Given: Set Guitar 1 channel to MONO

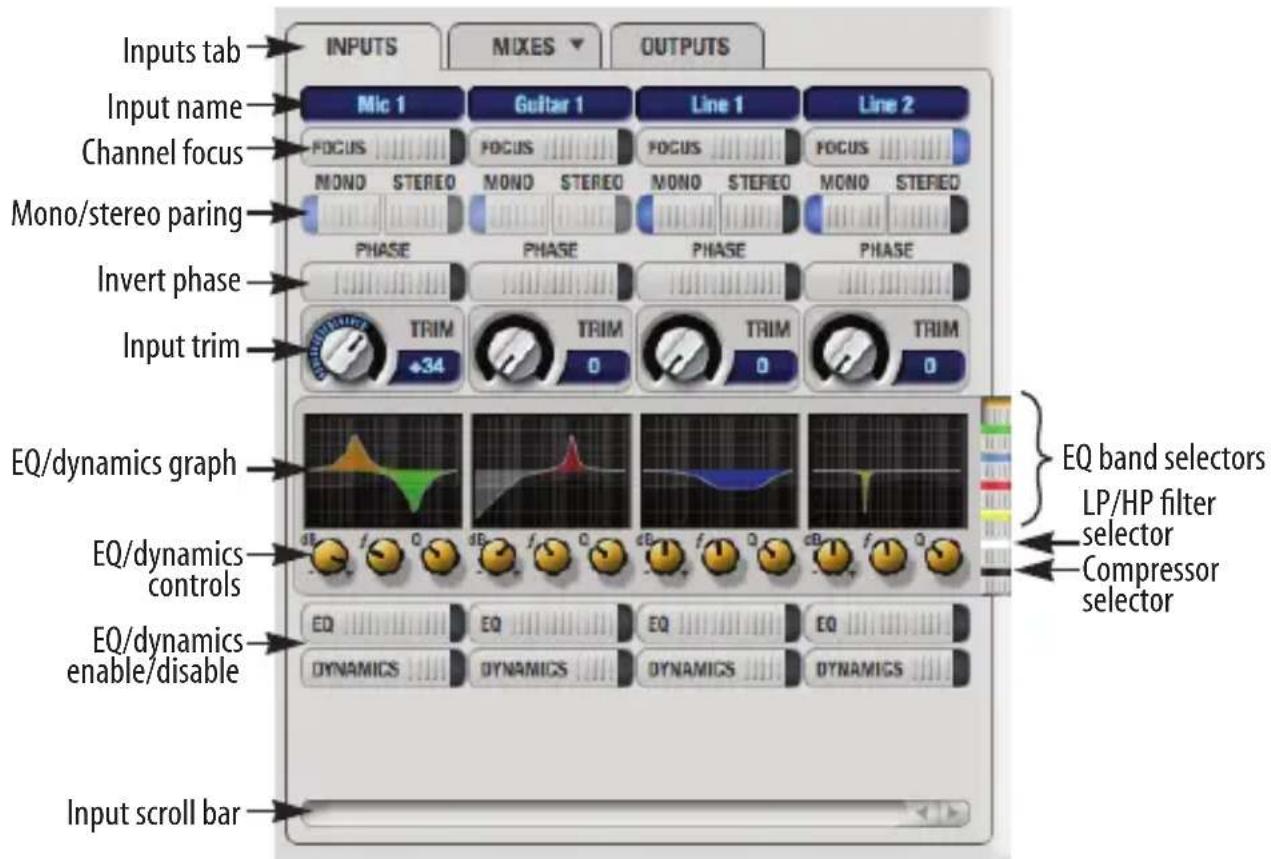Looking at the screenshot, I should click(510, 214).
